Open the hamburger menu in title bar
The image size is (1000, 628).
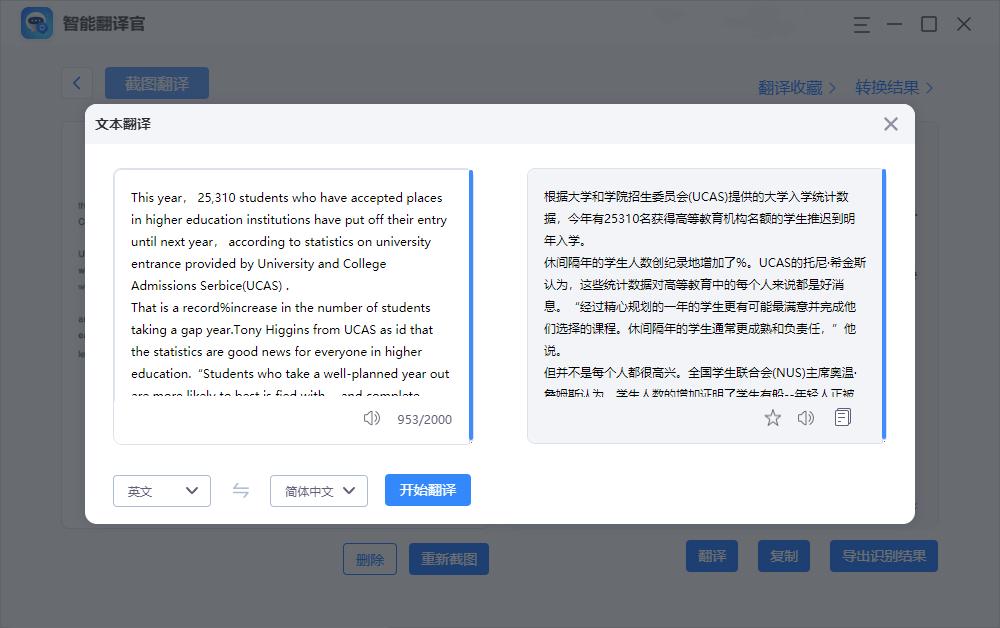tap(862, 23)
